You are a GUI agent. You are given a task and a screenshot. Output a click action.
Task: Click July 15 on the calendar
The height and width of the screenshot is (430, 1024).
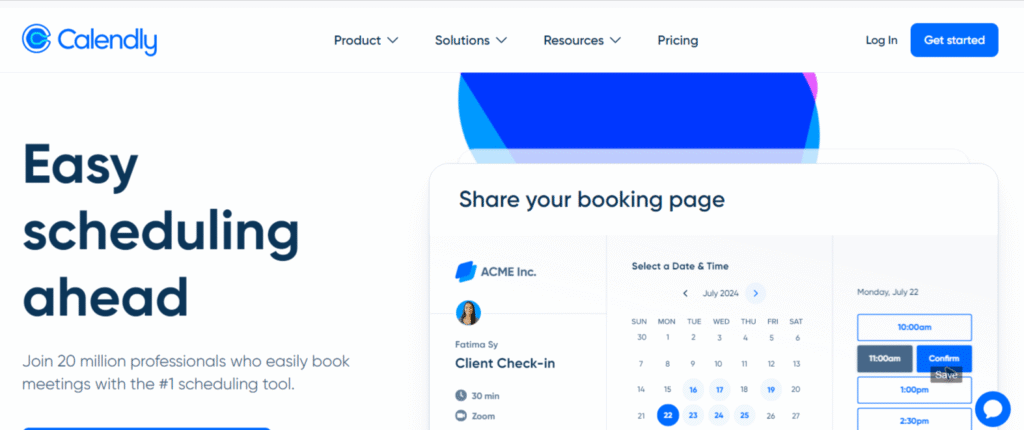[667, 389]
